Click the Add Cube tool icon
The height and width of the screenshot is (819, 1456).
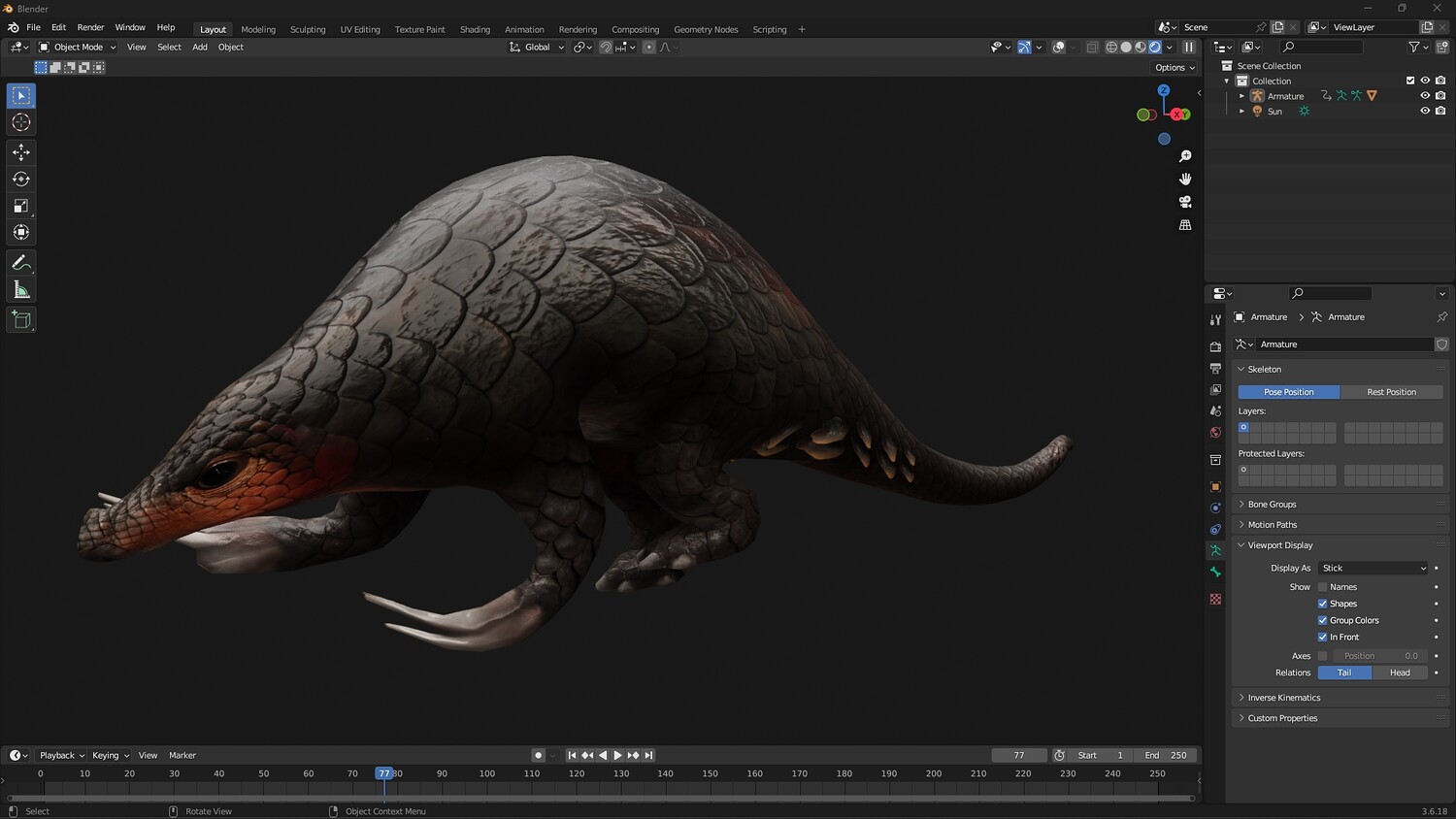click(21, 319)
